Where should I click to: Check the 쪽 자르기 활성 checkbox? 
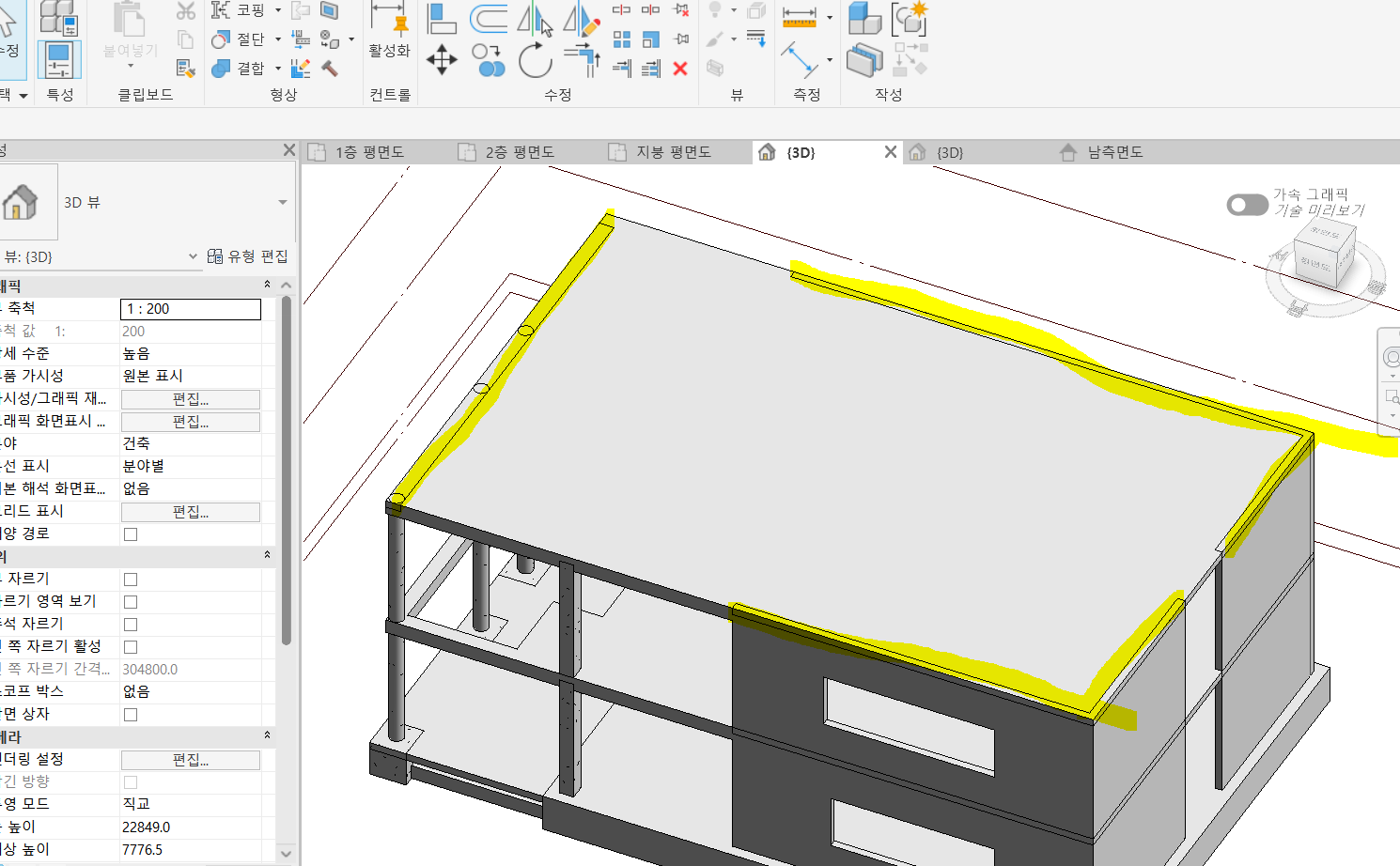point(131,647)
